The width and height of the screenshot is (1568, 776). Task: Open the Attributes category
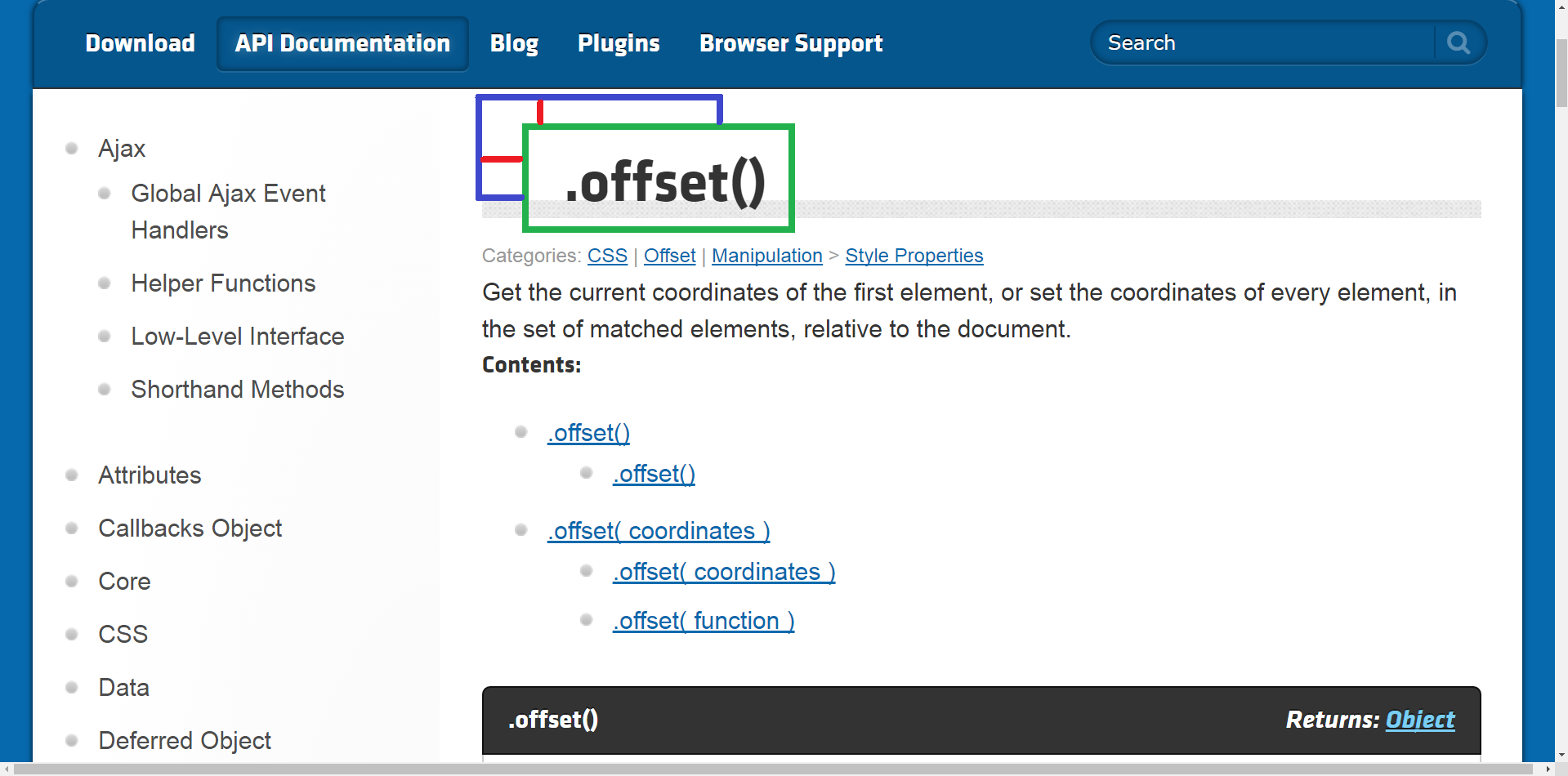tap(150, 475)
